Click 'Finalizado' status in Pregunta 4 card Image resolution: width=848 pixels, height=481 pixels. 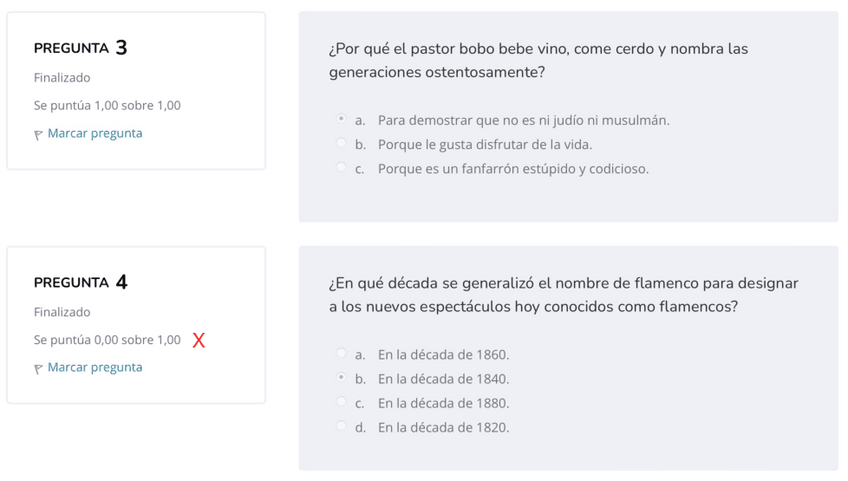point(62,312)
